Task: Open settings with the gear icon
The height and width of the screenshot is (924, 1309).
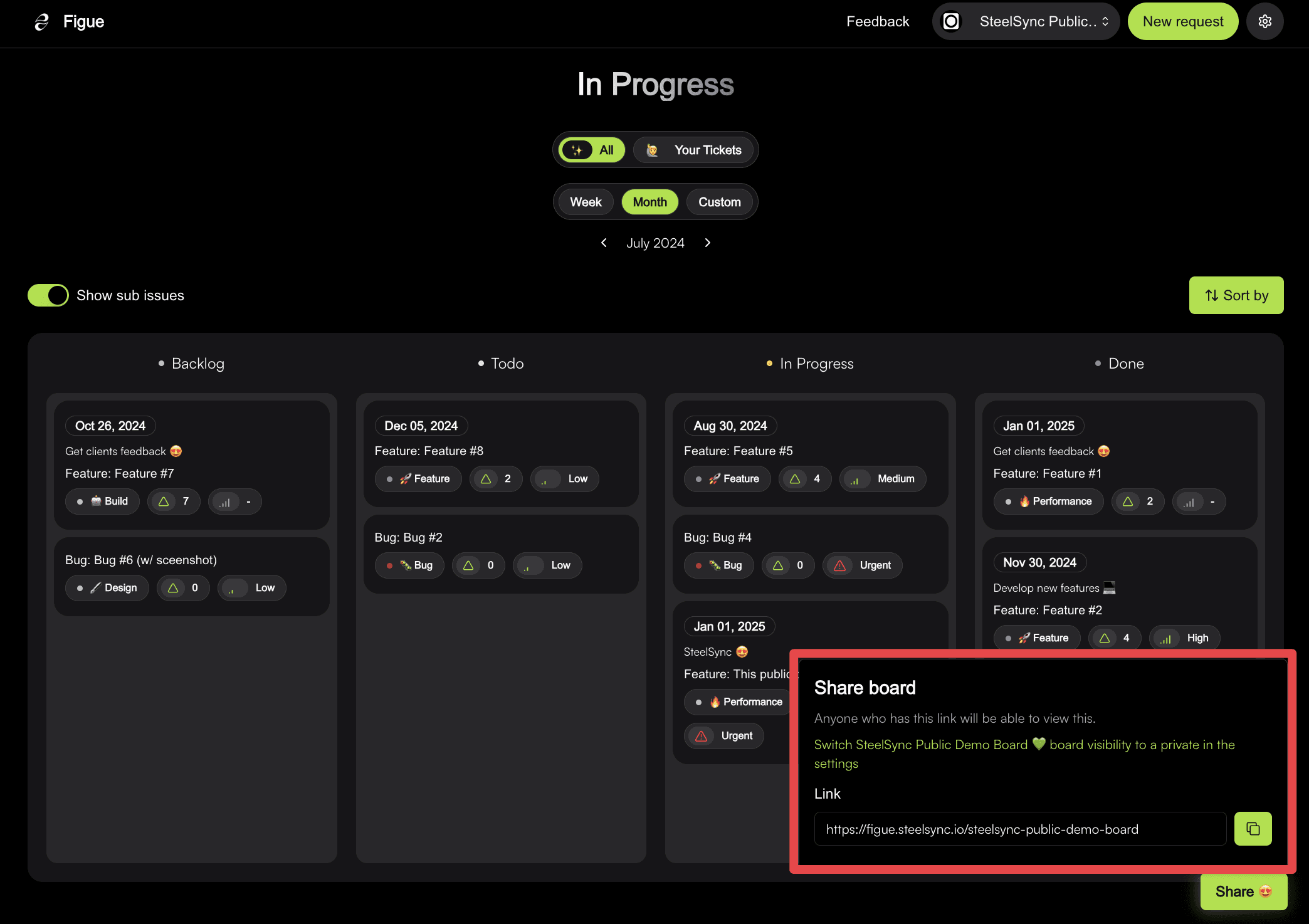Action: pyautogui.click(x=1264, y=21)
